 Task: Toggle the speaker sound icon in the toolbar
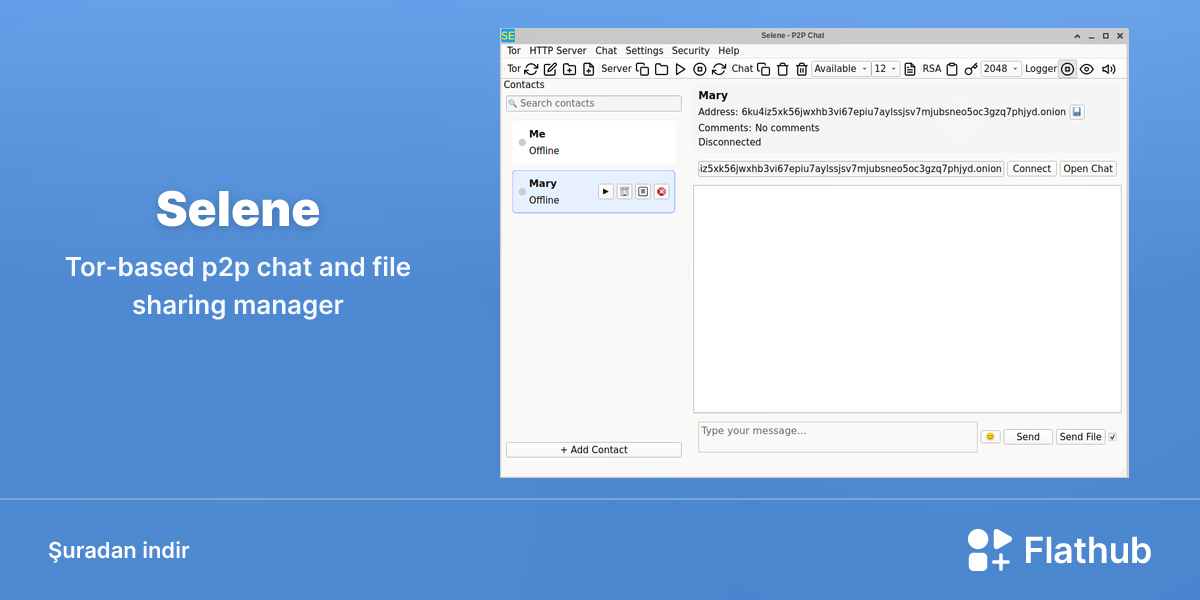coord(1107,69)
